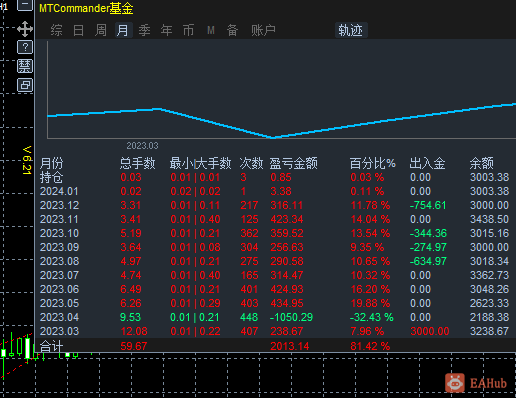Open the 账户 account tab
Image resolution: width=516 pixels, height=398 pixels.
click(263, 30)
